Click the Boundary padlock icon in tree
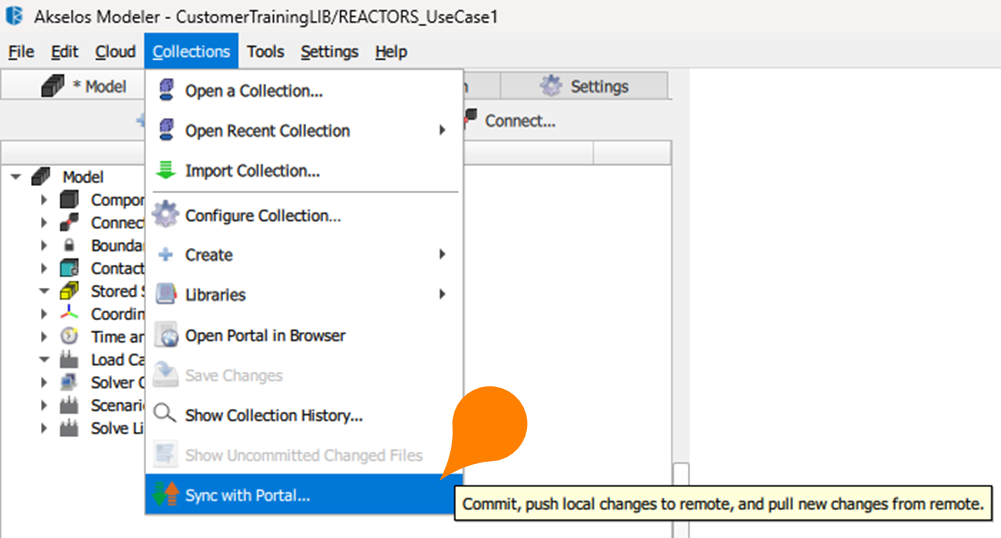Screen dimensions: 1001x538 [69, 245]
